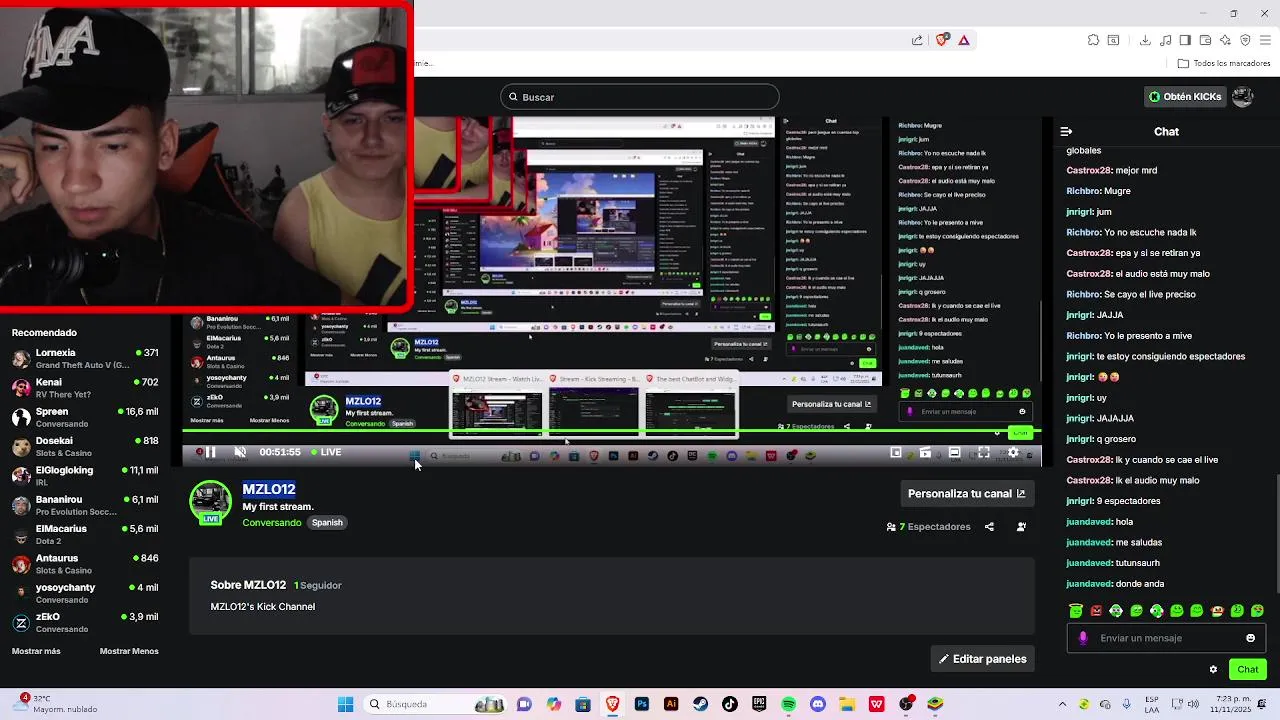Collapse list with Mostrar Menos
The height and width of the screenshot is (720, 1280).
pos(129,651)
